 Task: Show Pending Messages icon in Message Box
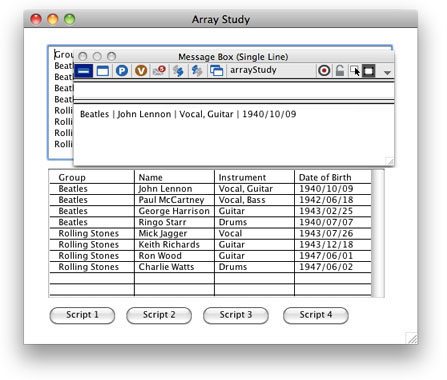(x=159, y=71)
